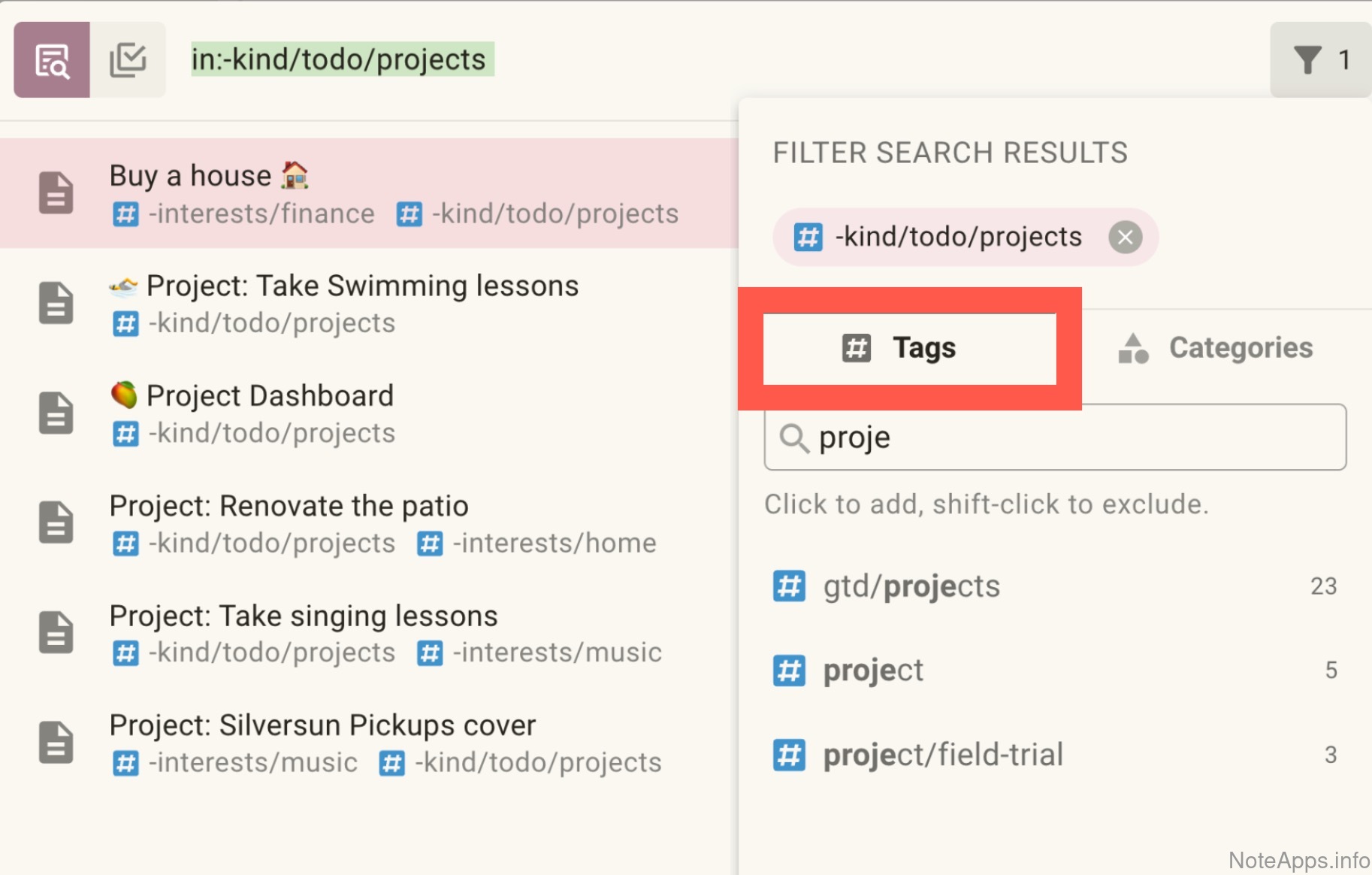This screenshot has width=1372, height=875.
Task: Switch to the Categories tab
Action: tap(1215, 348)
